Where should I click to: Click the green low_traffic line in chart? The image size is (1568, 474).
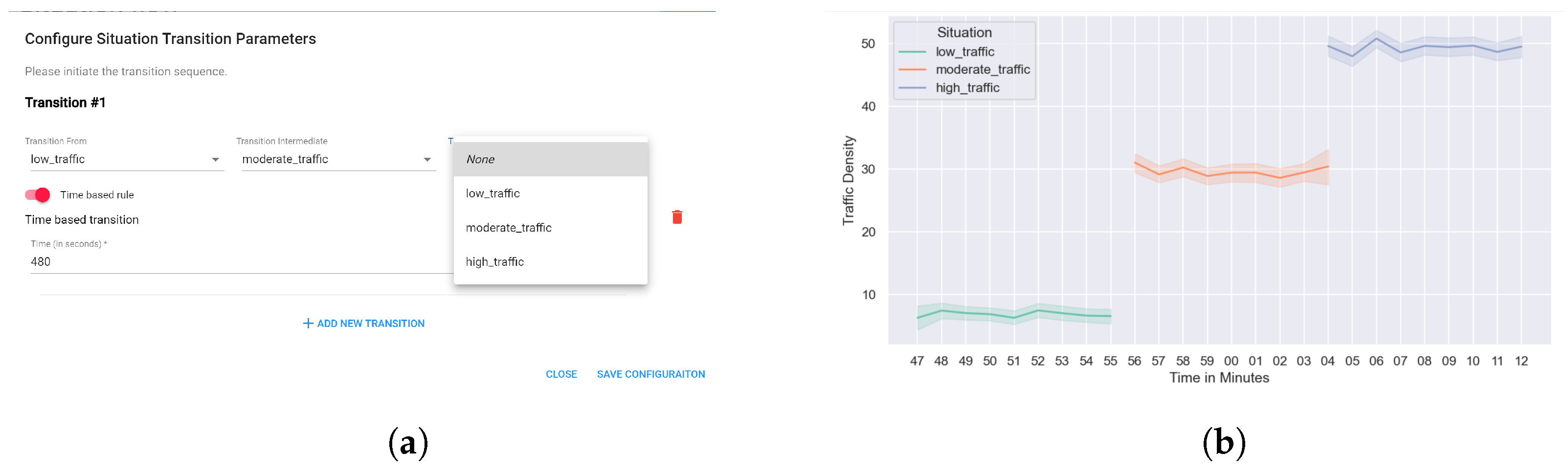(x=990, y=315)
